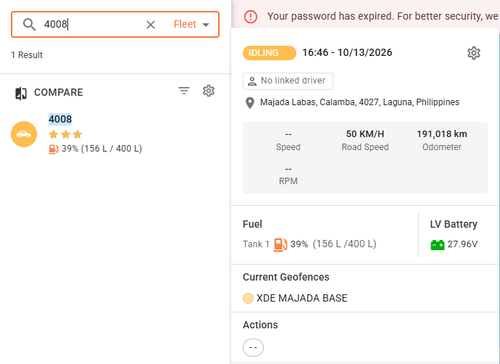500x364 pixels.
Task: Click the 27.96V battery value
Action: [462, 244]
